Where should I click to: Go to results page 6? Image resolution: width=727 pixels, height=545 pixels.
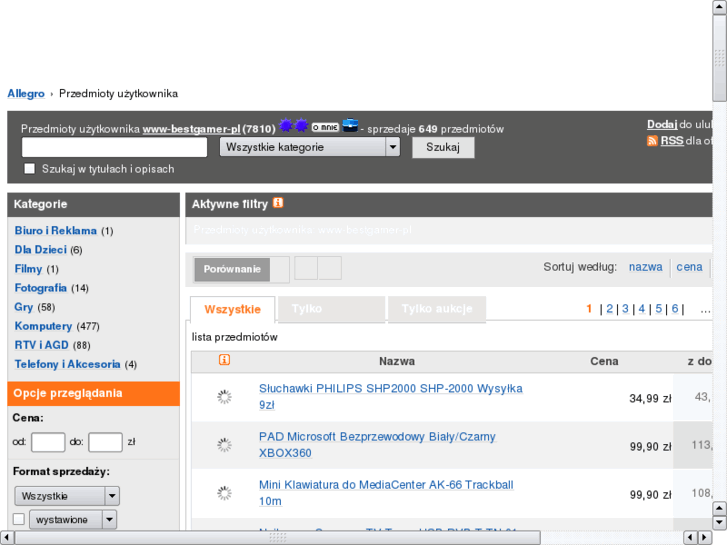[675, 309]
